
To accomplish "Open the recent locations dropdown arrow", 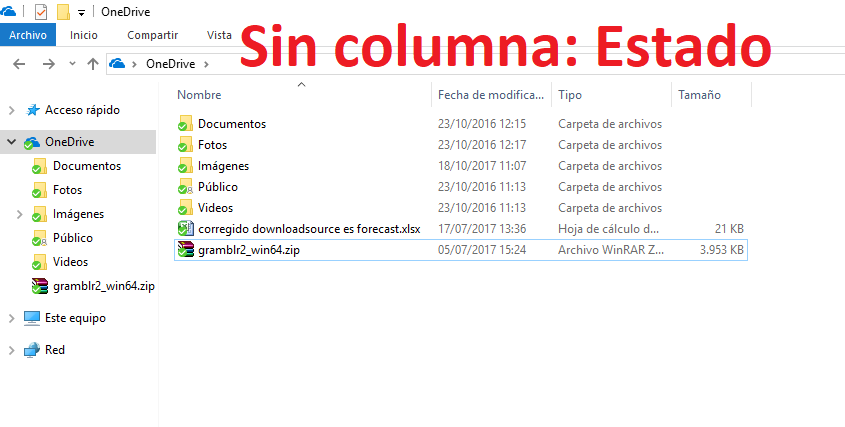I will [73, 64].
